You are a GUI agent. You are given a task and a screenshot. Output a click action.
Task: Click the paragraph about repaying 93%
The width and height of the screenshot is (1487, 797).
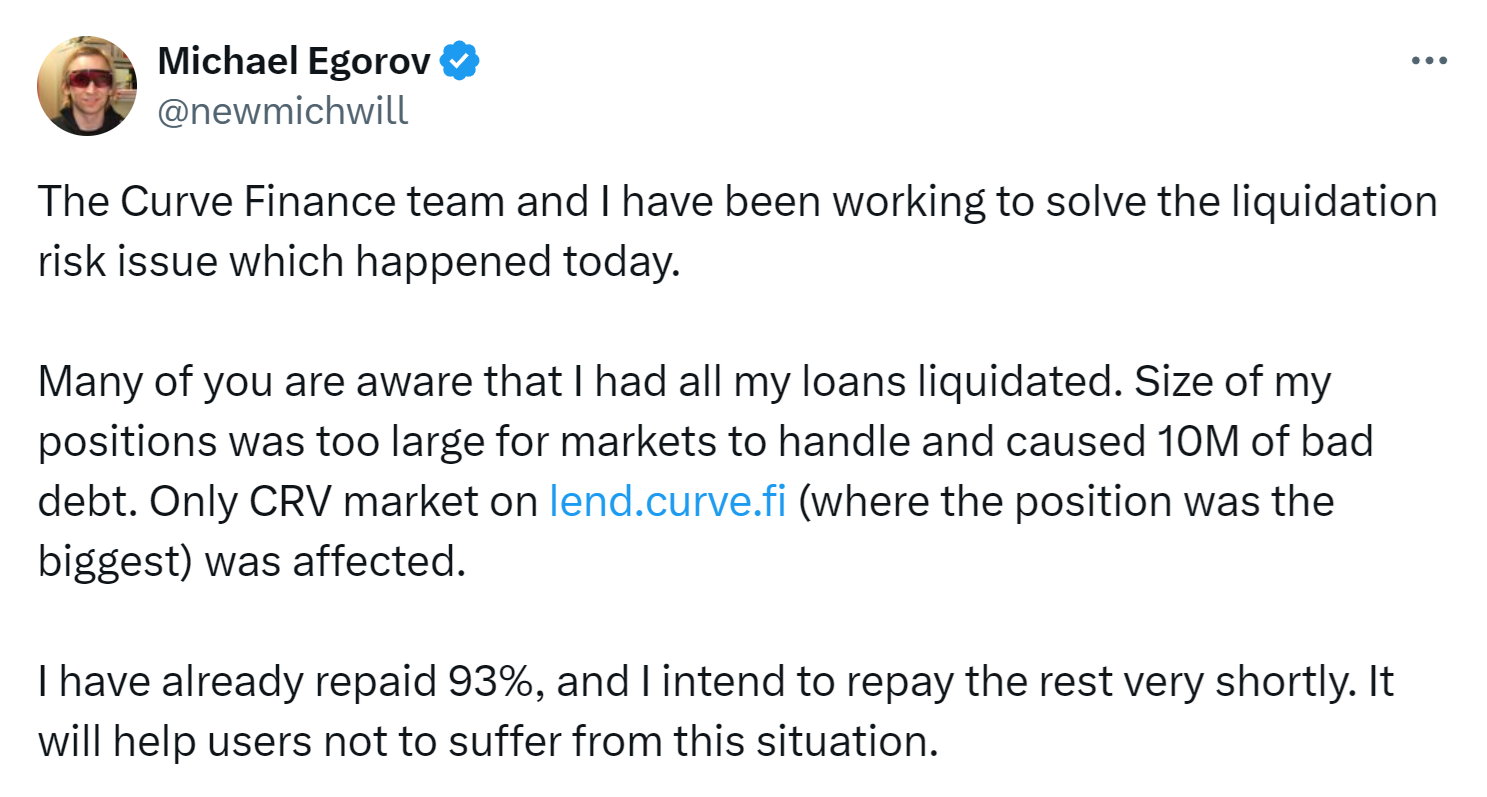(x=715, y=711)
